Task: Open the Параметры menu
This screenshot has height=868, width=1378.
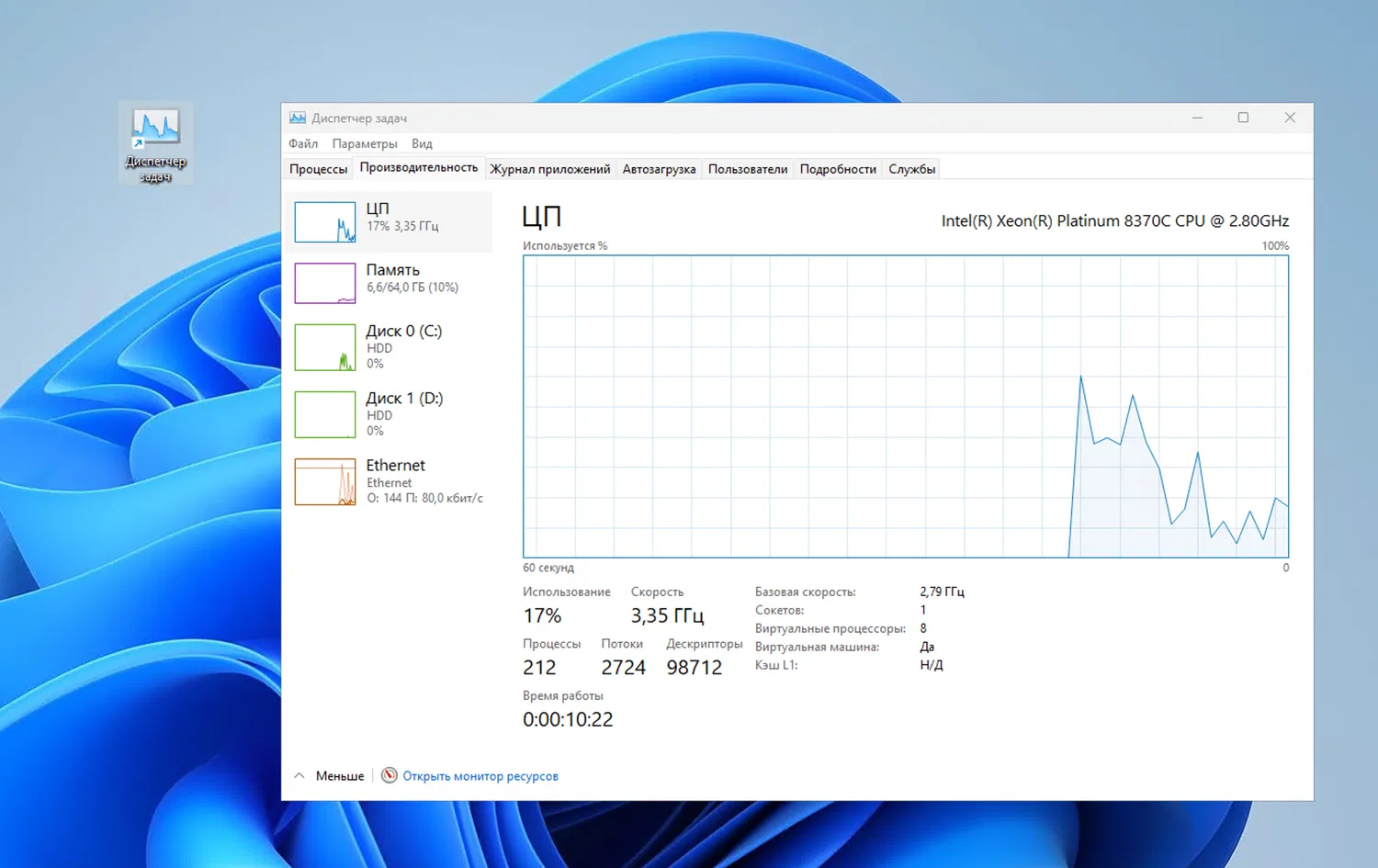Action: tap(365, 143)
